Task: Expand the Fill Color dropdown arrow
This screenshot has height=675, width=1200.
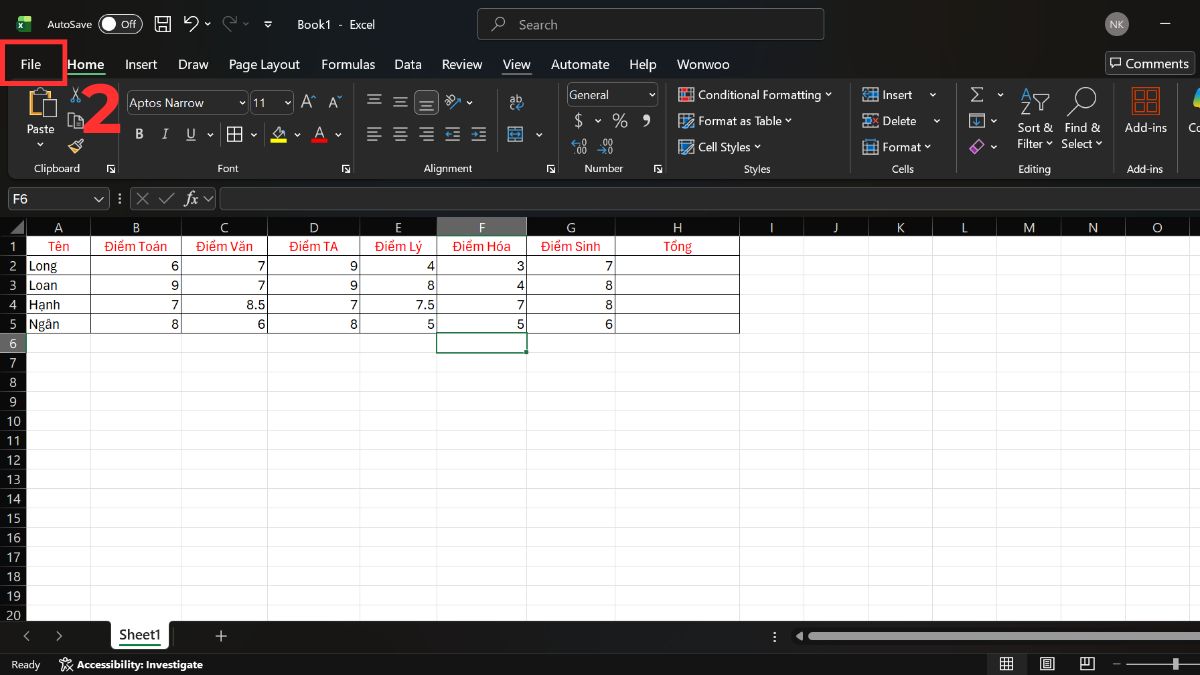Action: 297,133
